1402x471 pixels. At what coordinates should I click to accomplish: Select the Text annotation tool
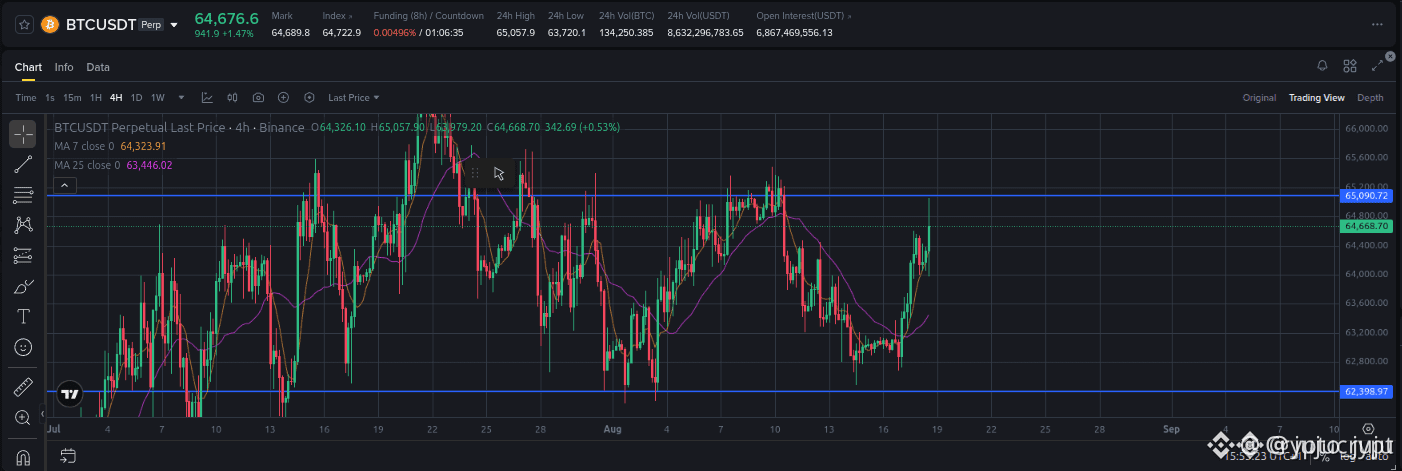[x=23, y=317]
